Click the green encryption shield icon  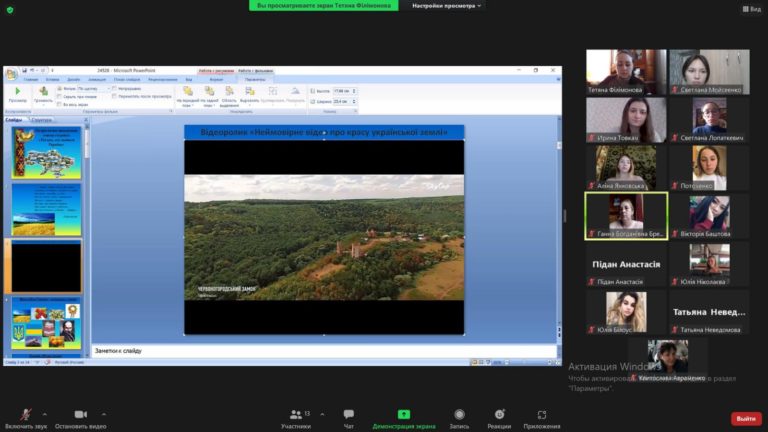tap(10, 9)
